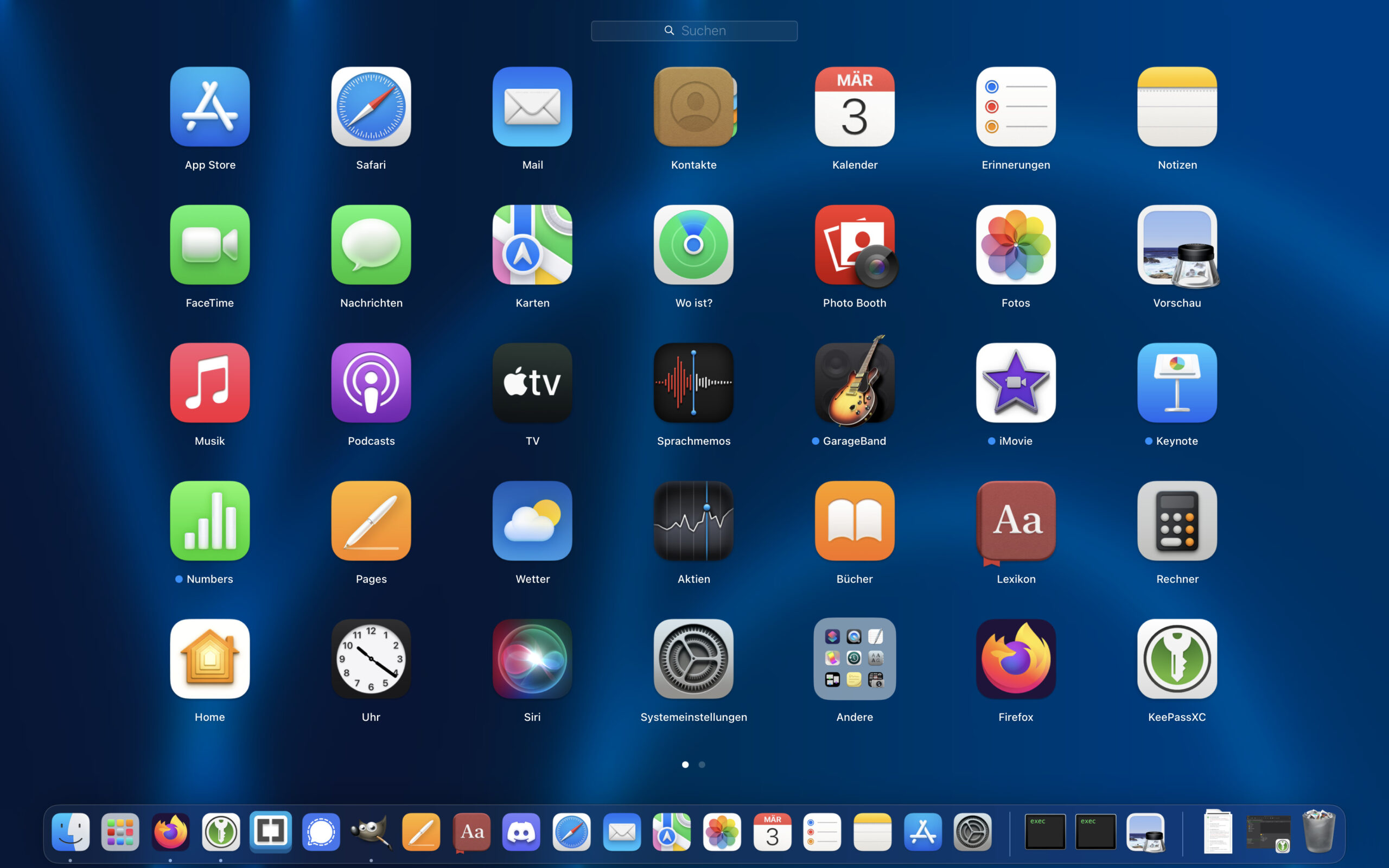Launch the Musik app
This screenshot has height=868, width=1389.
coord(209,383)
